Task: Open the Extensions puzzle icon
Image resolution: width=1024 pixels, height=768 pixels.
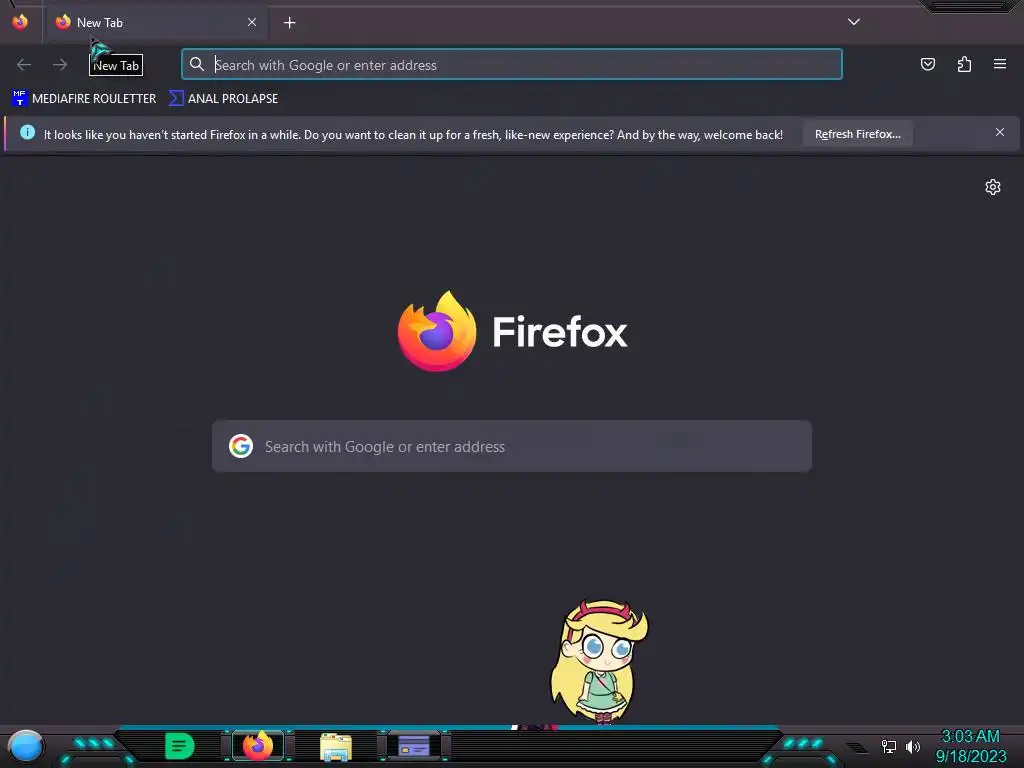Action: pos(964,64)
